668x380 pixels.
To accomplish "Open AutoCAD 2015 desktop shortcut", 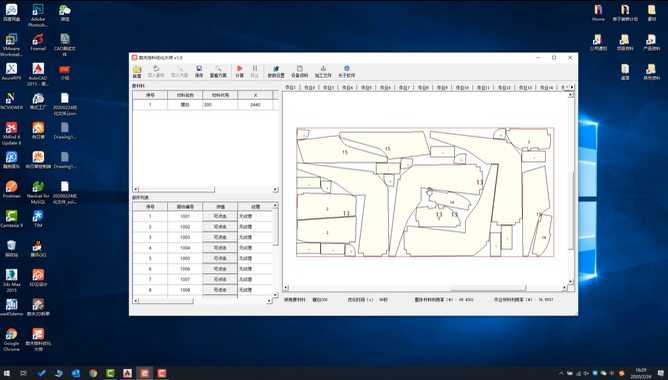I will click(x=38, y=75).
